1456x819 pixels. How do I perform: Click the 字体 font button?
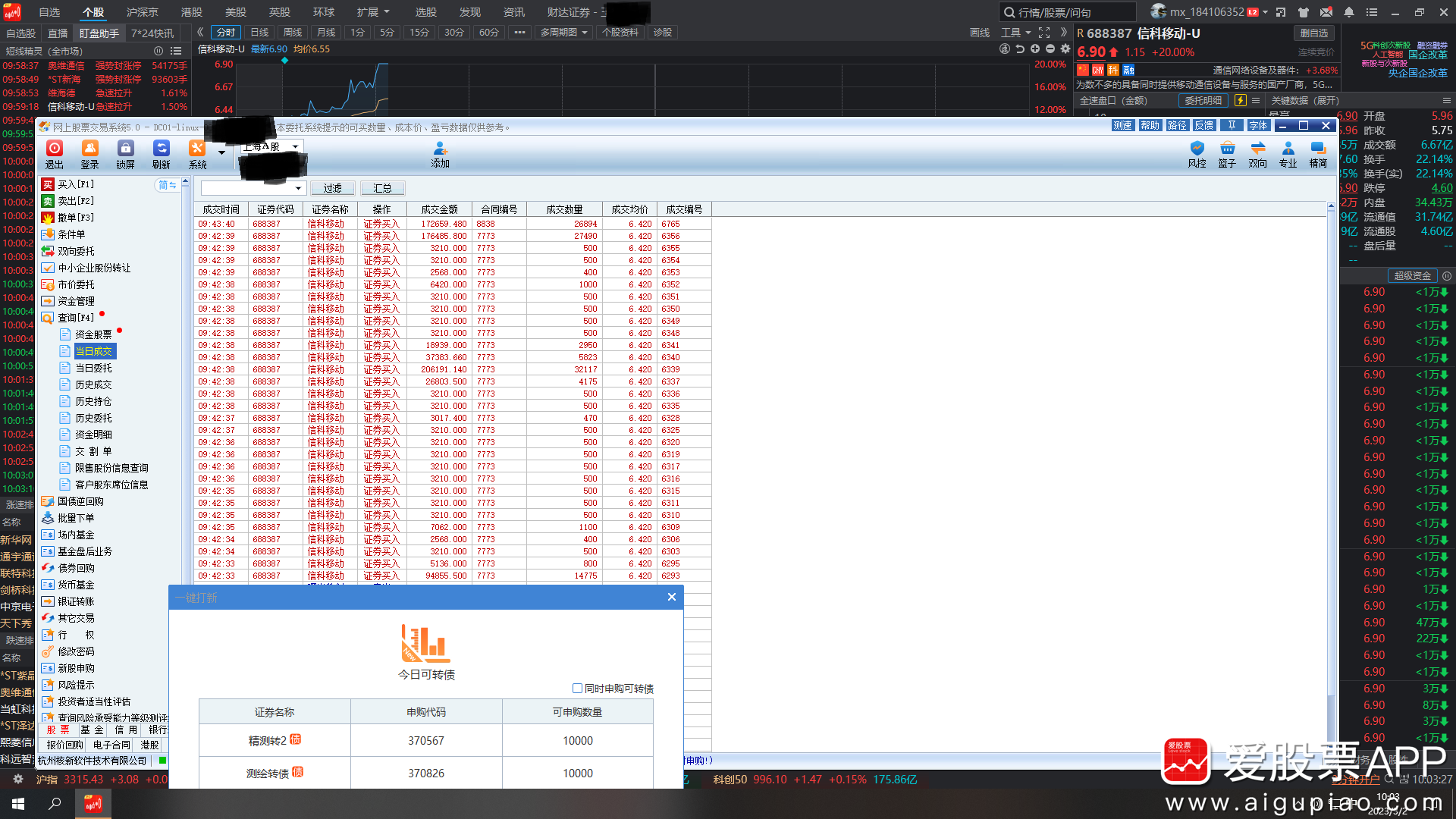[x=1258, y=126]
